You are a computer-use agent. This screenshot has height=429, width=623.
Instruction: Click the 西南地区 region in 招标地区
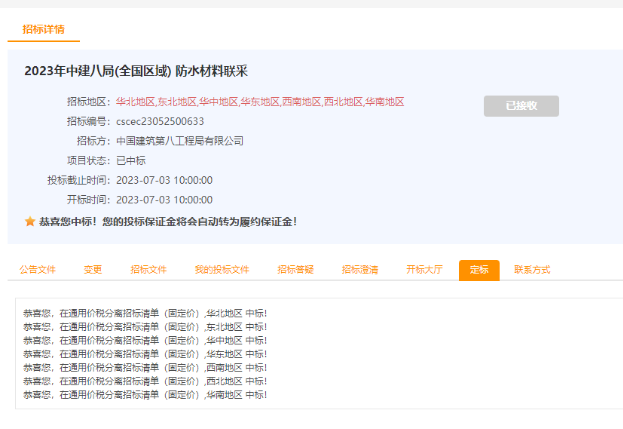pos(302,102)
